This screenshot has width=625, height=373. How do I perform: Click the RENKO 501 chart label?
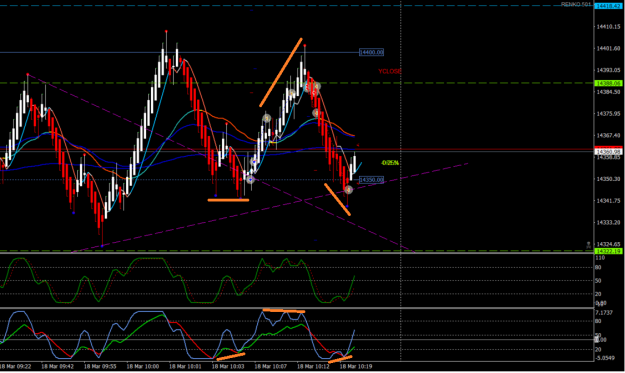click(x=576, y=4)
